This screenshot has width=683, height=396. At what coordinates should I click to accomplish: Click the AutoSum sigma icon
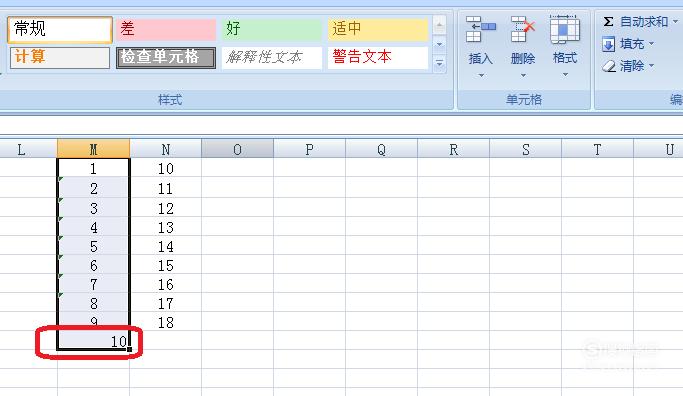[x=609, y=21]
